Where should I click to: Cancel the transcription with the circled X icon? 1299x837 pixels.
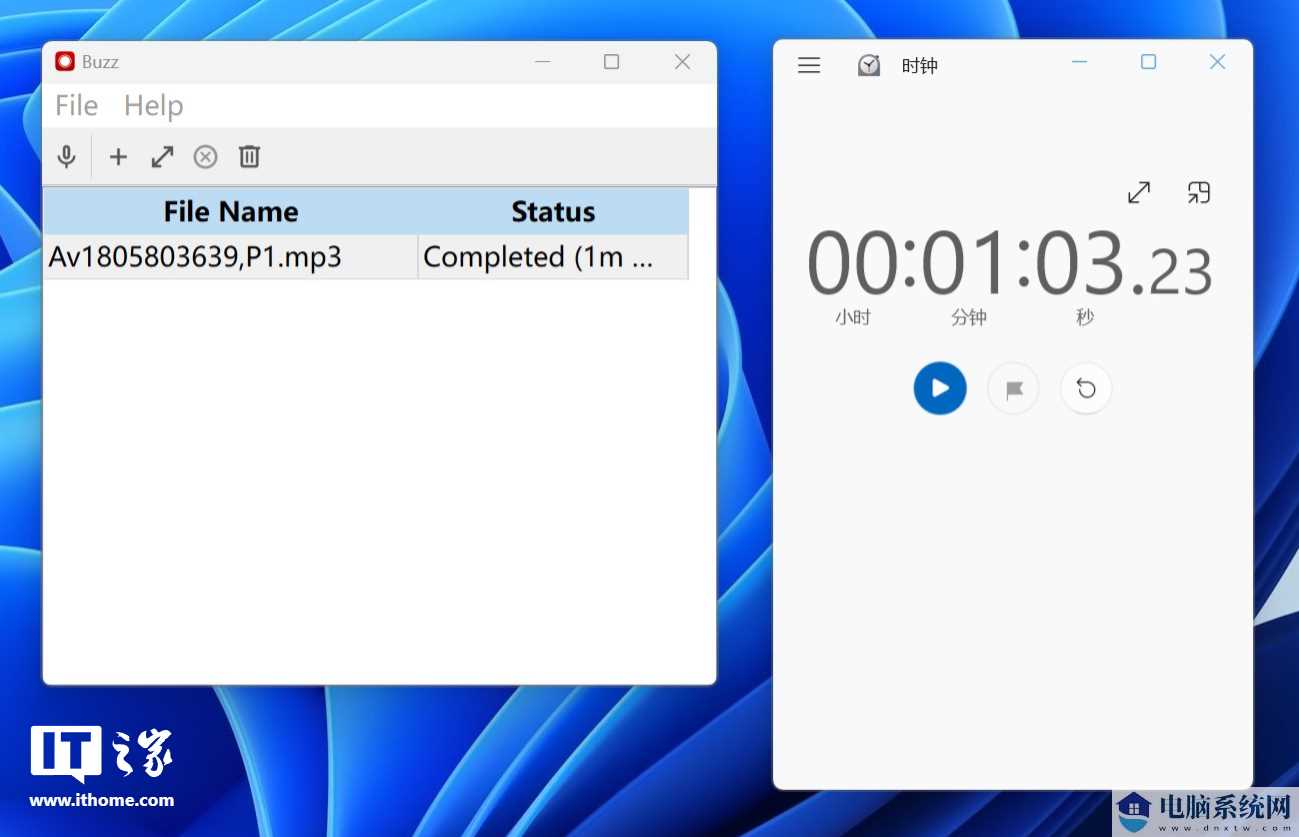pos(205,157)
